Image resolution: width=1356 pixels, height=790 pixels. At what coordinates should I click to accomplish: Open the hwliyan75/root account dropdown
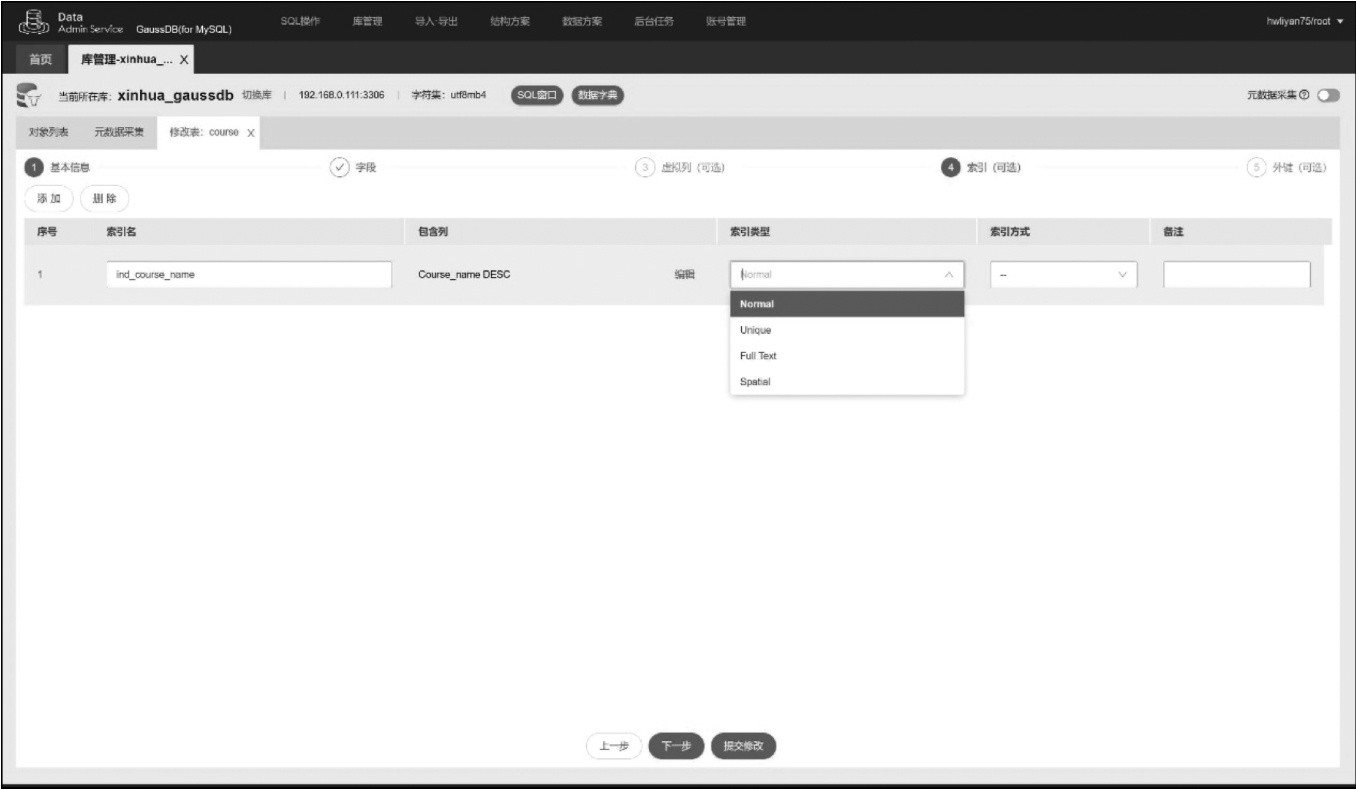pos(1304,22)
